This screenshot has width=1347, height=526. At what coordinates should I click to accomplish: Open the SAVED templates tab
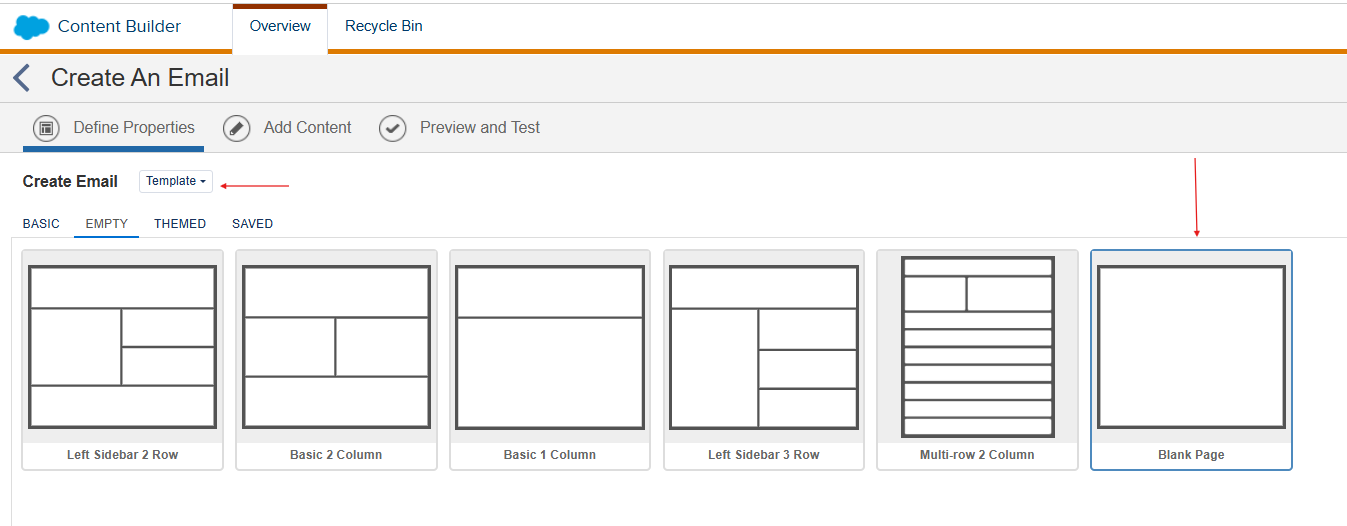coord(252,224)
